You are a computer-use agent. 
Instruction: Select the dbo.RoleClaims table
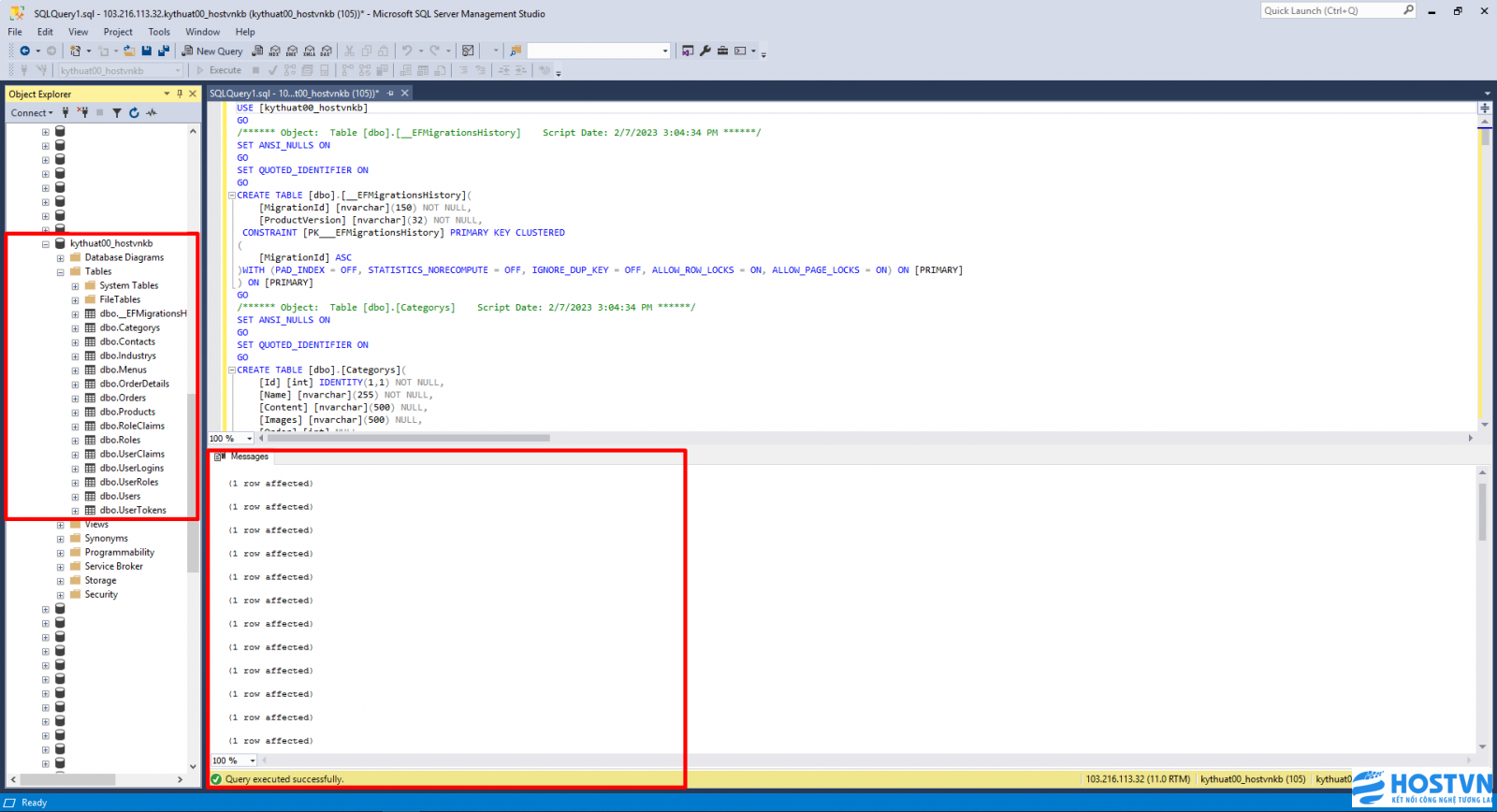tap(132, 427)
